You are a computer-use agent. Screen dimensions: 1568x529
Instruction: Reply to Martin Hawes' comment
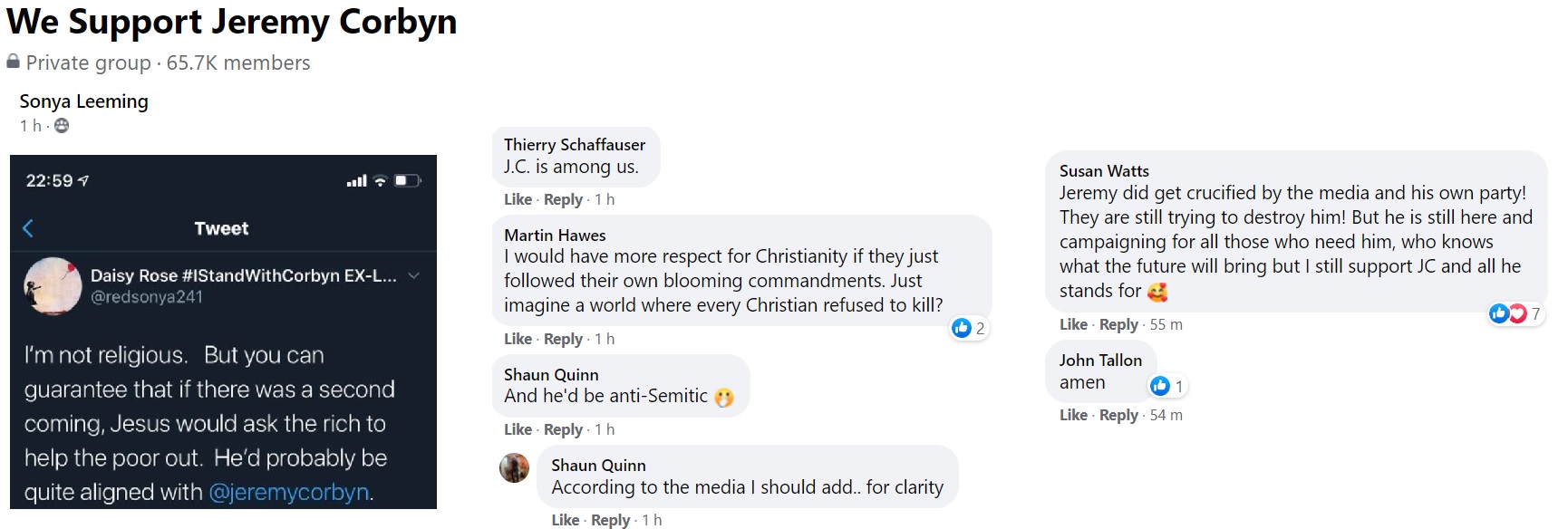pos(563,339)
